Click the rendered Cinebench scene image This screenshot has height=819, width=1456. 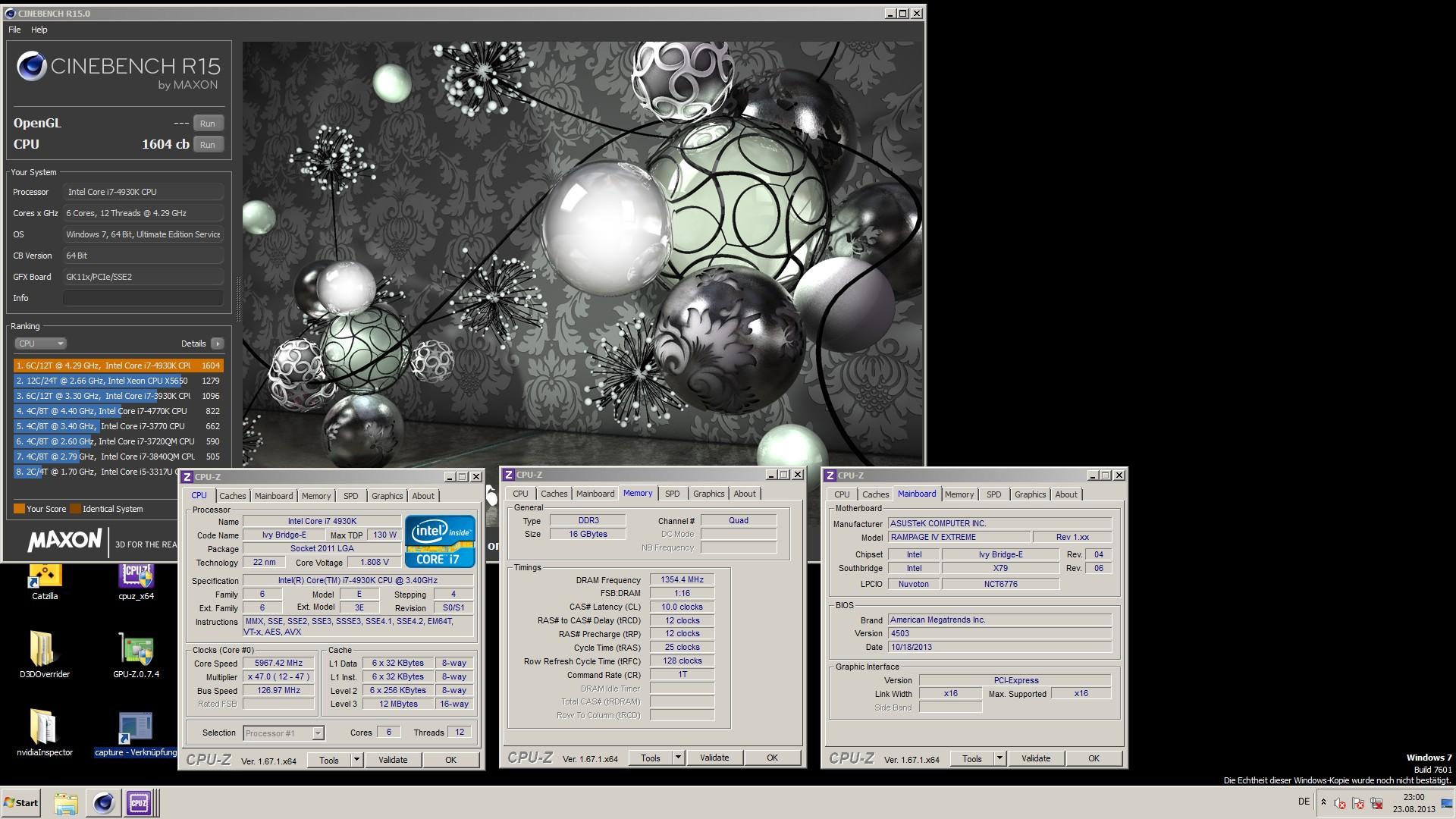pyautogui.click(x=582, y=254)
